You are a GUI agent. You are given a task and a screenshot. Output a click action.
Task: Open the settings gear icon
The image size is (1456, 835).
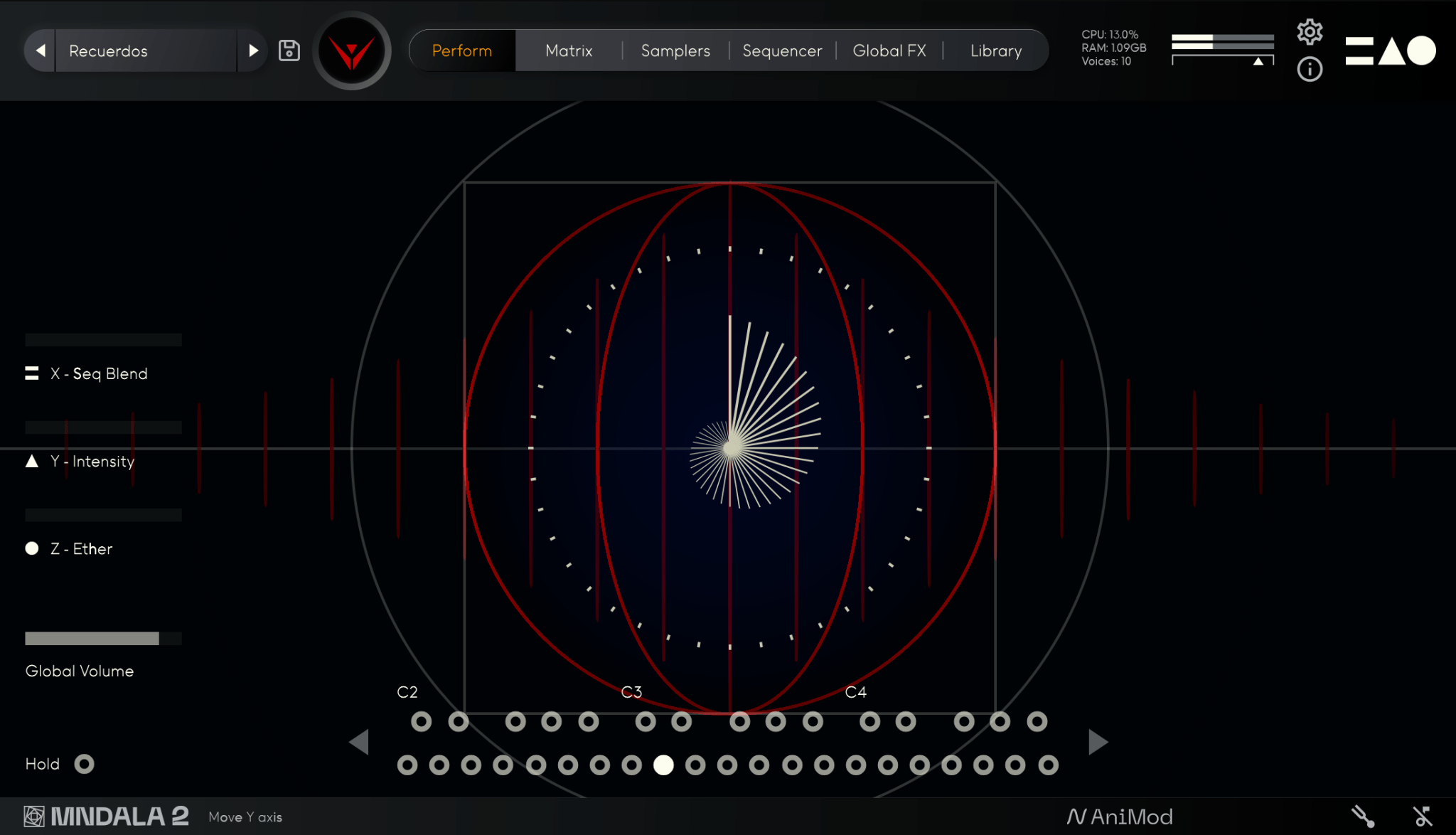(x=1310, y=31)
